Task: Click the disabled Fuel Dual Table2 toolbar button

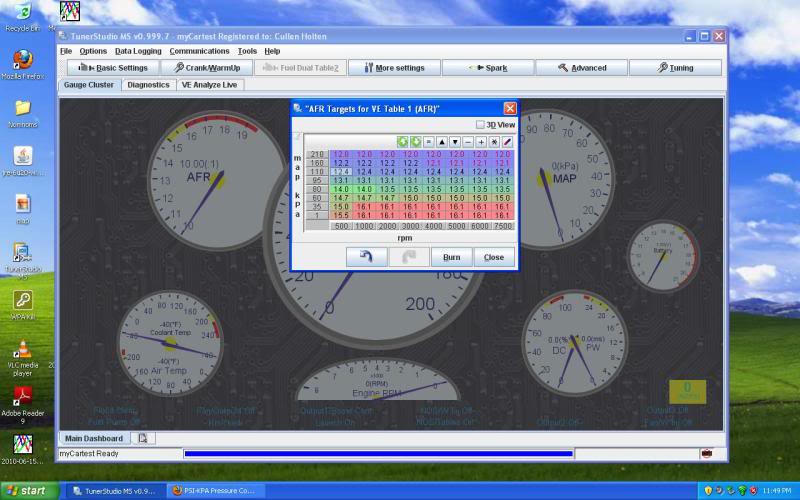Action: pyautogui.click(x=301, y=68)
